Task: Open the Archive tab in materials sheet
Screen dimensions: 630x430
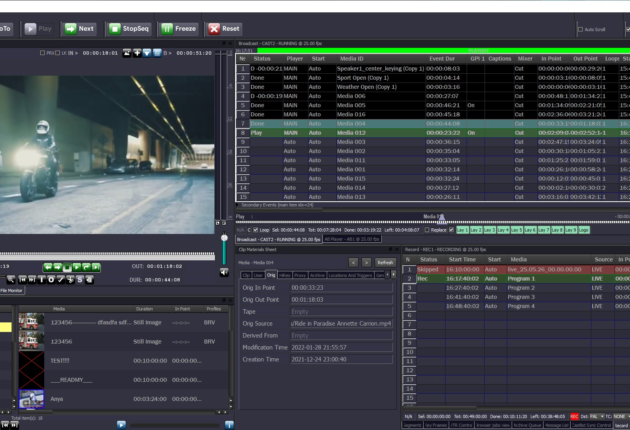Action: point(317,275)
